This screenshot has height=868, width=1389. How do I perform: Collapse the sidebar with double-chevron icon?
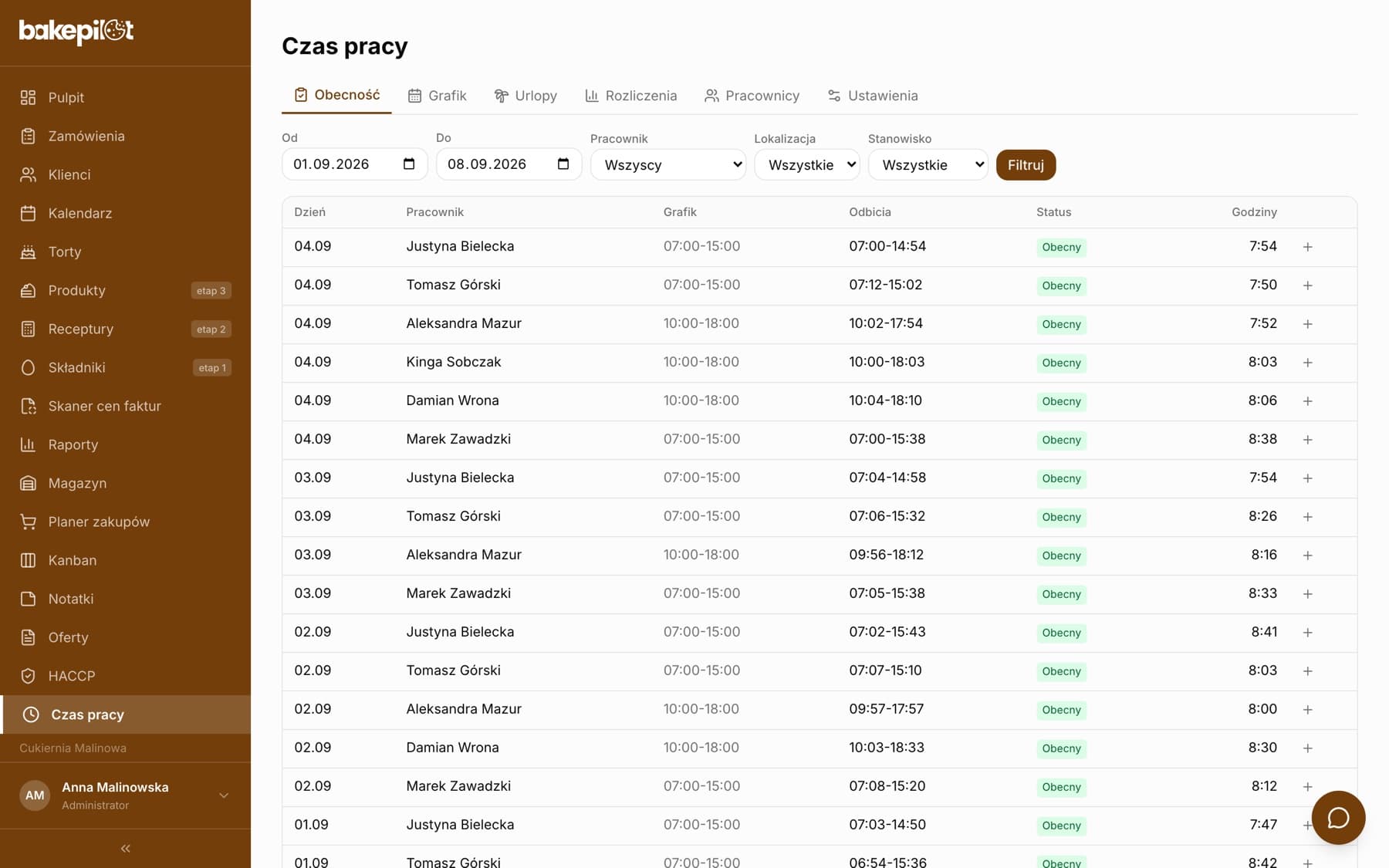[x=125, y=848]
